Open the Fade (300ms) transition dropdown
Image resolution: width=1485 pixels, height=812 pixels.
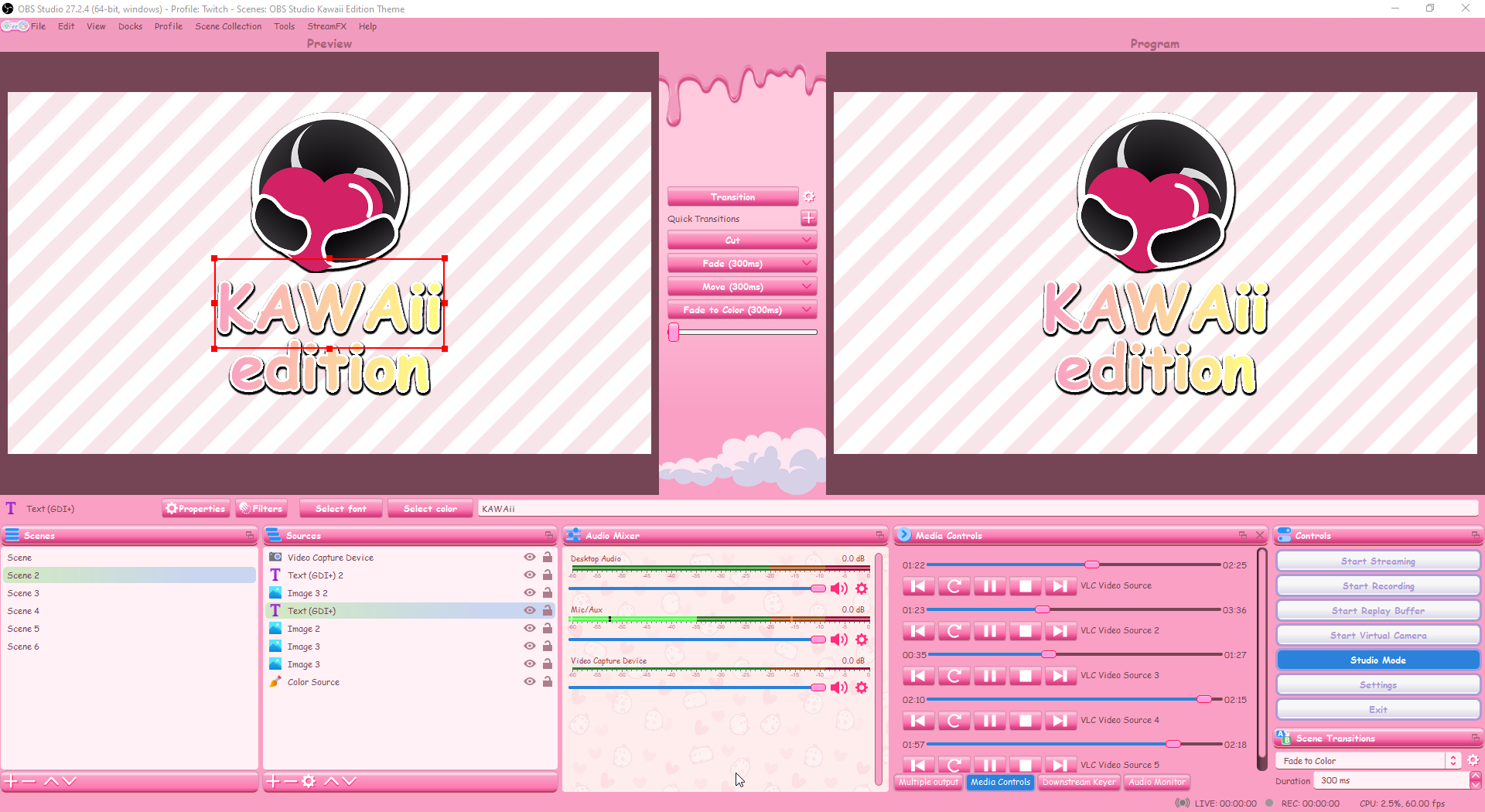(807, 264)
